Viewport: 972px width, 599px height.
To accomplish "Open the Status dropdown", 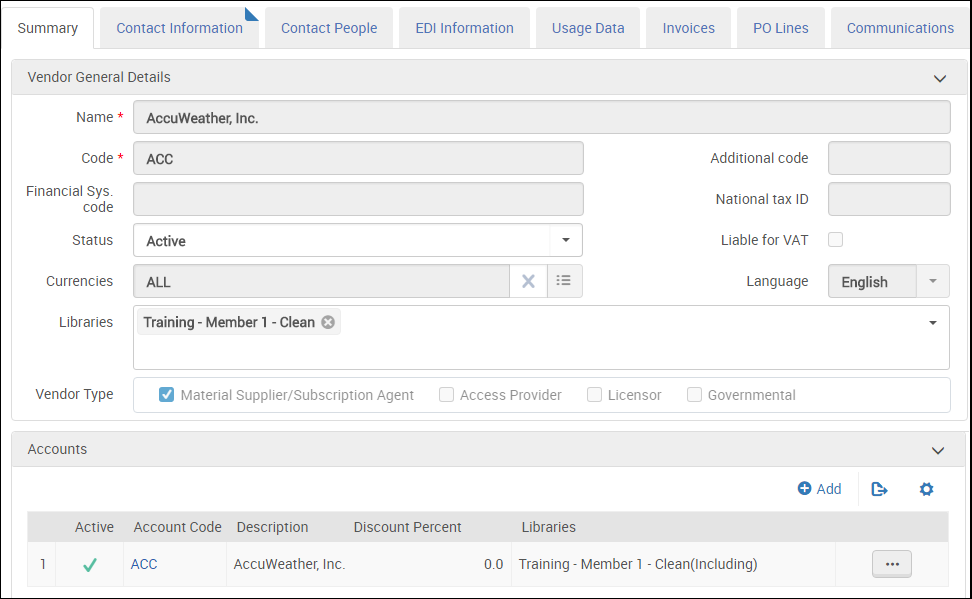I will click(565, 241).
